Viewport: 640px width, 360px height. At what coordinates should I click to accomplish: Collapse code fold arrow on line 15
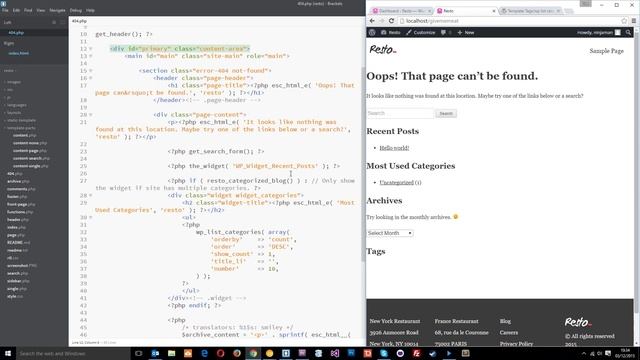[x=91, y=71]
